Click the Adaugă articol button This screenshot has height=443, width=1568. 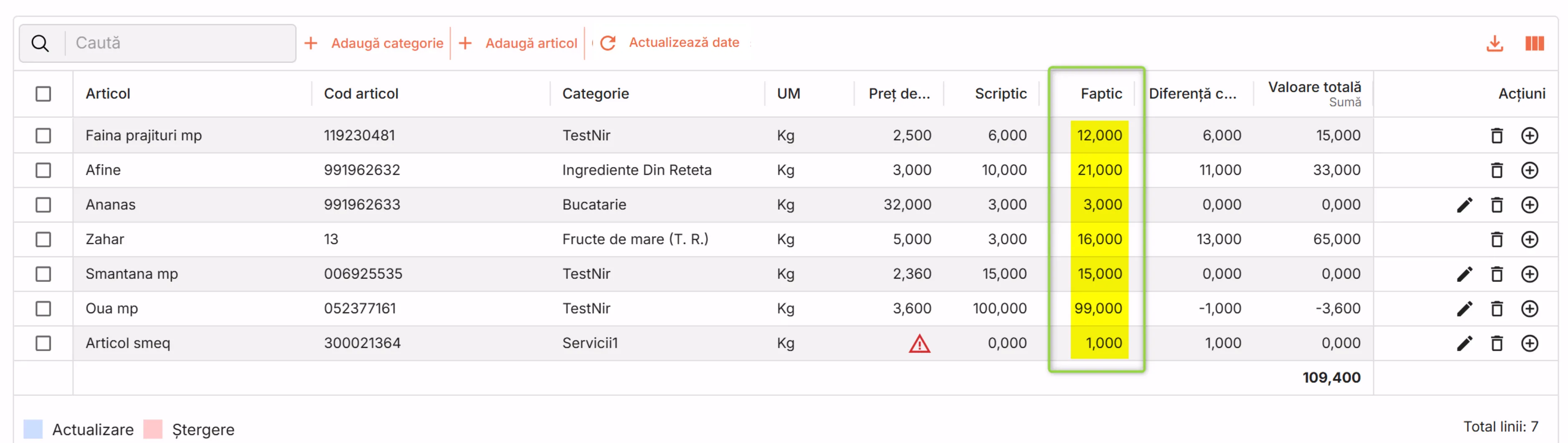518,43
